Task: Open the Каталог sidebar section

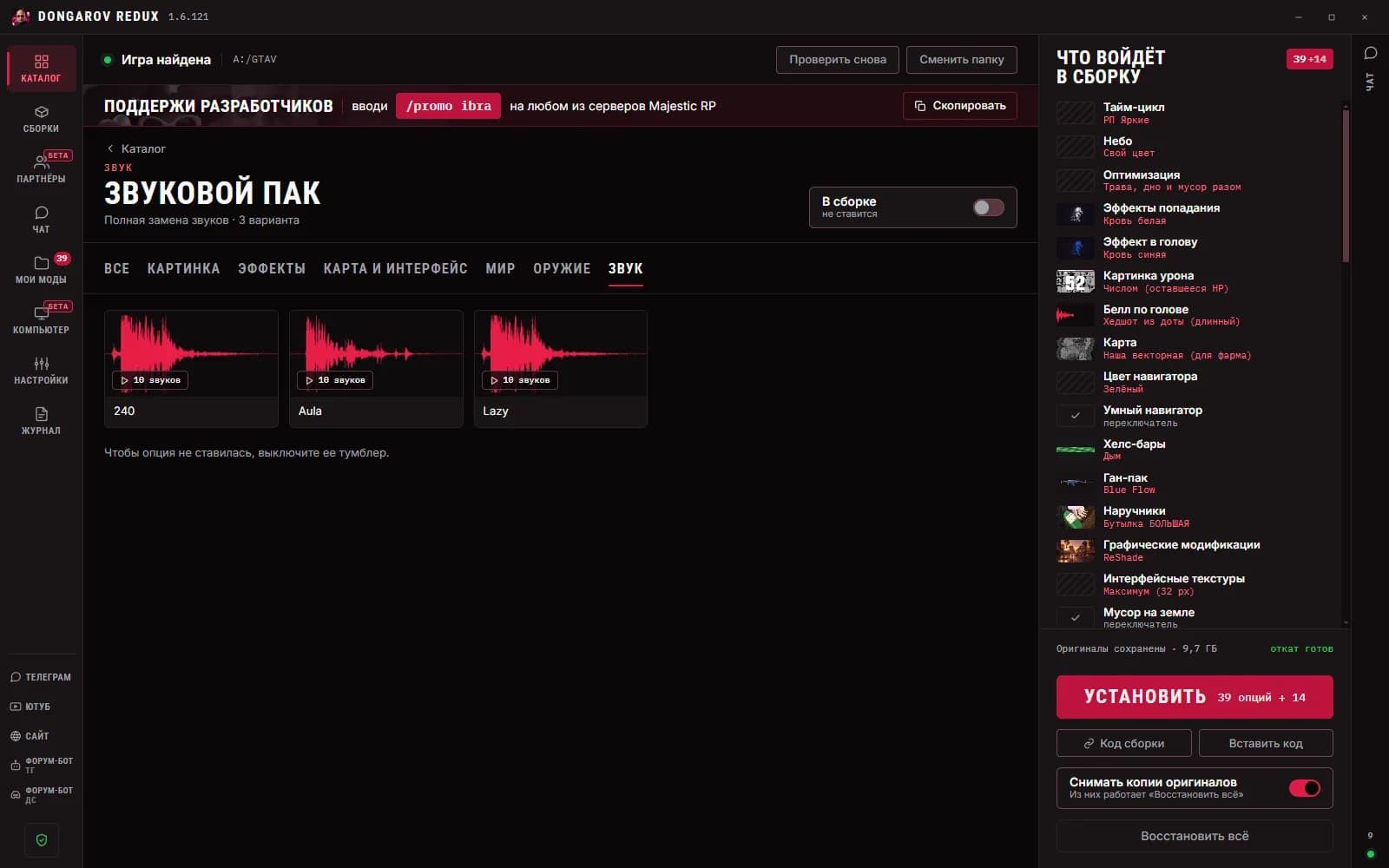Action: pos(41,69)
